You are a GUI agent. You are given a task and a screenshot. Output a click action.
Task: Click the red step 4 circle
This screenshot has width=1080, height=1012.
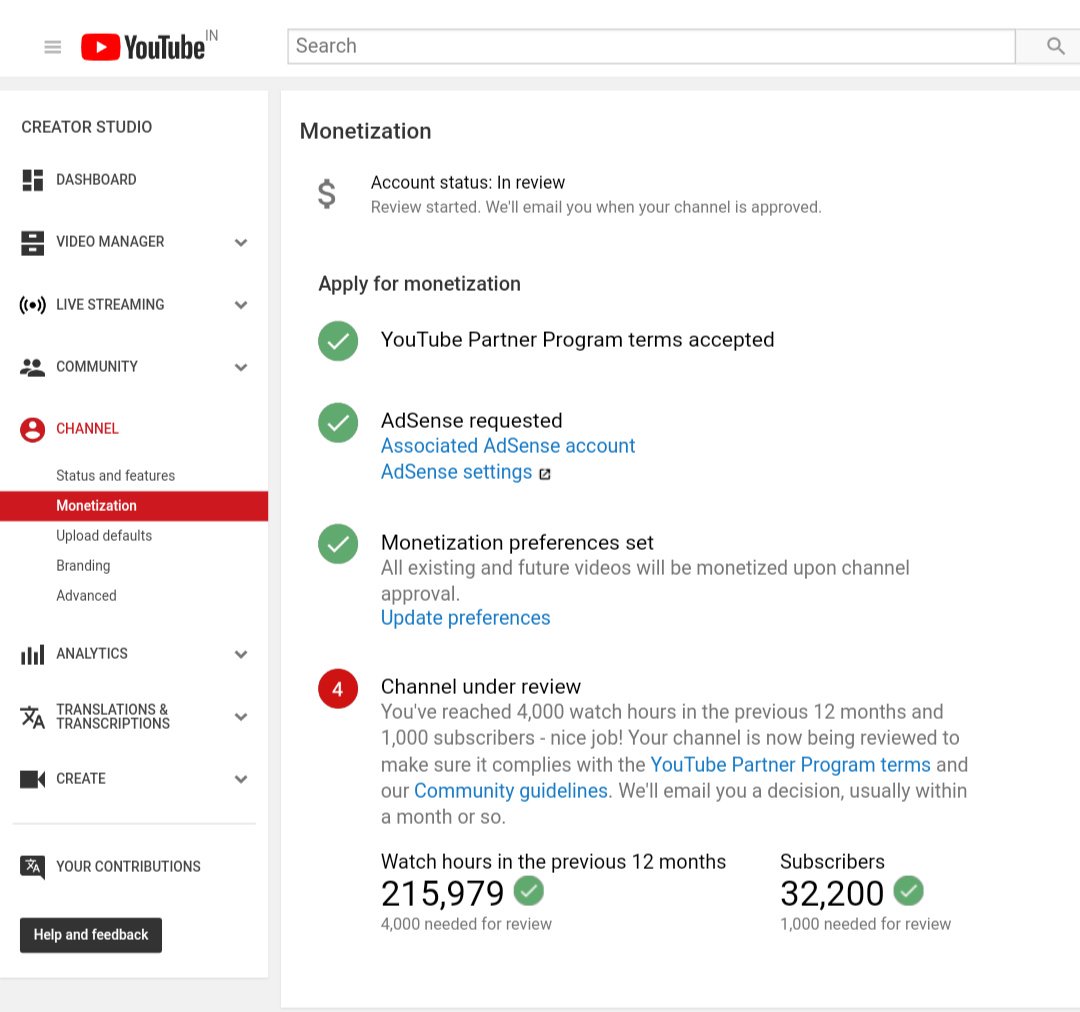point(338,688)
